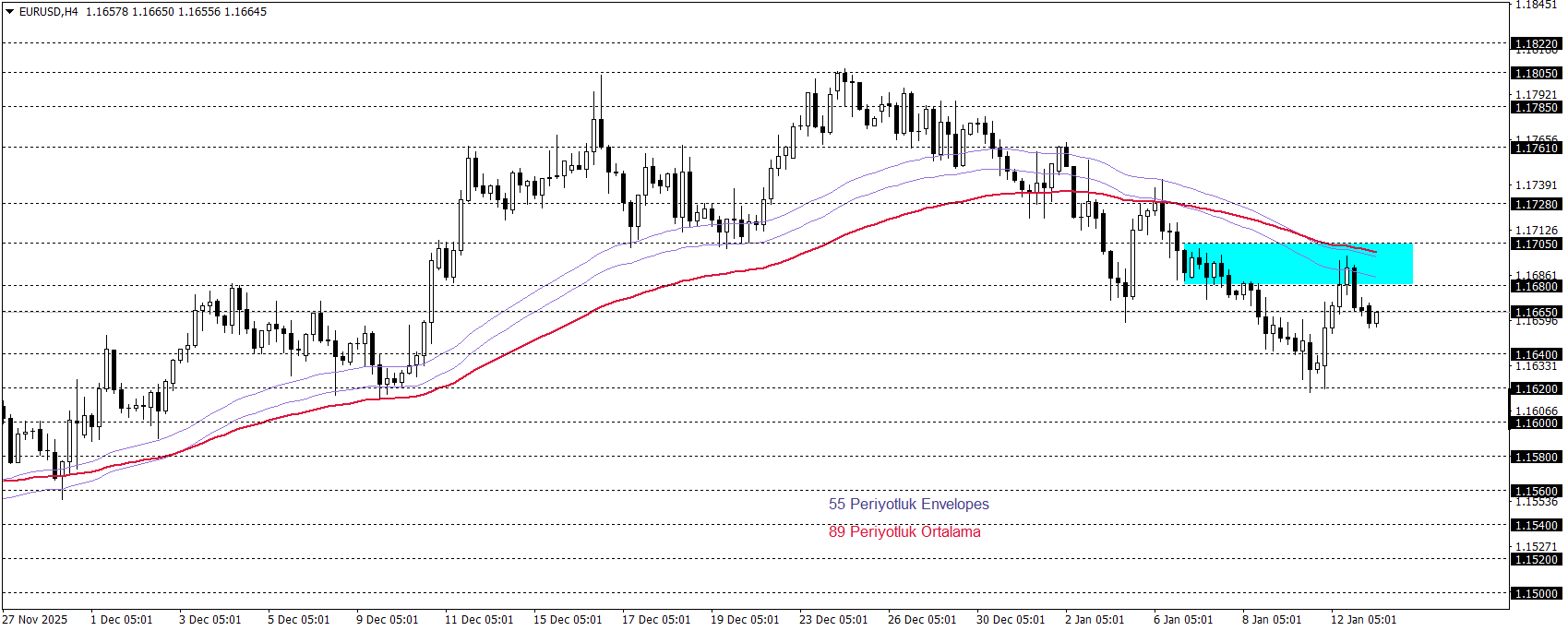1568x631 pixels.
Task: Click the EURUSD,H4 chart title
Action: click(x=49, y=12)
